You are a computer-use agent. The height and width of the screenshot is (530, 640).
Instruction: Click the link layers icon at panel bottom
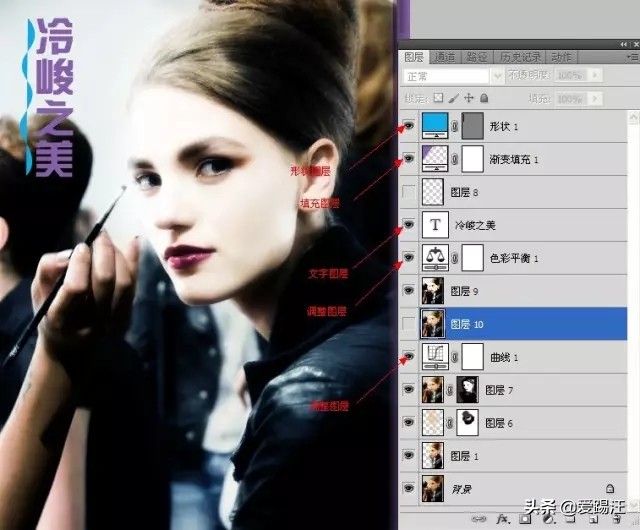click(478, 520)
